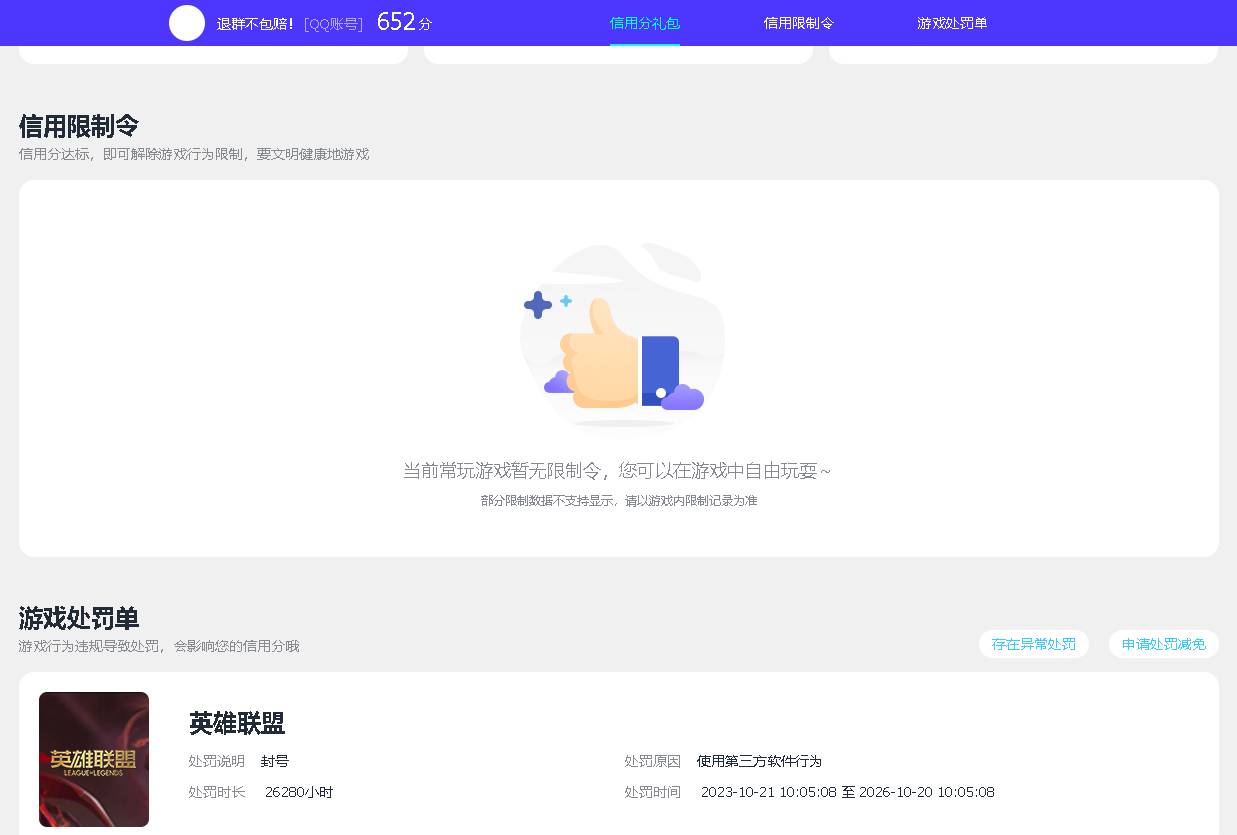The image size is (1237, 835).
Task: Click the 26280小时 penalty duration text
Action: pos(297,792)
